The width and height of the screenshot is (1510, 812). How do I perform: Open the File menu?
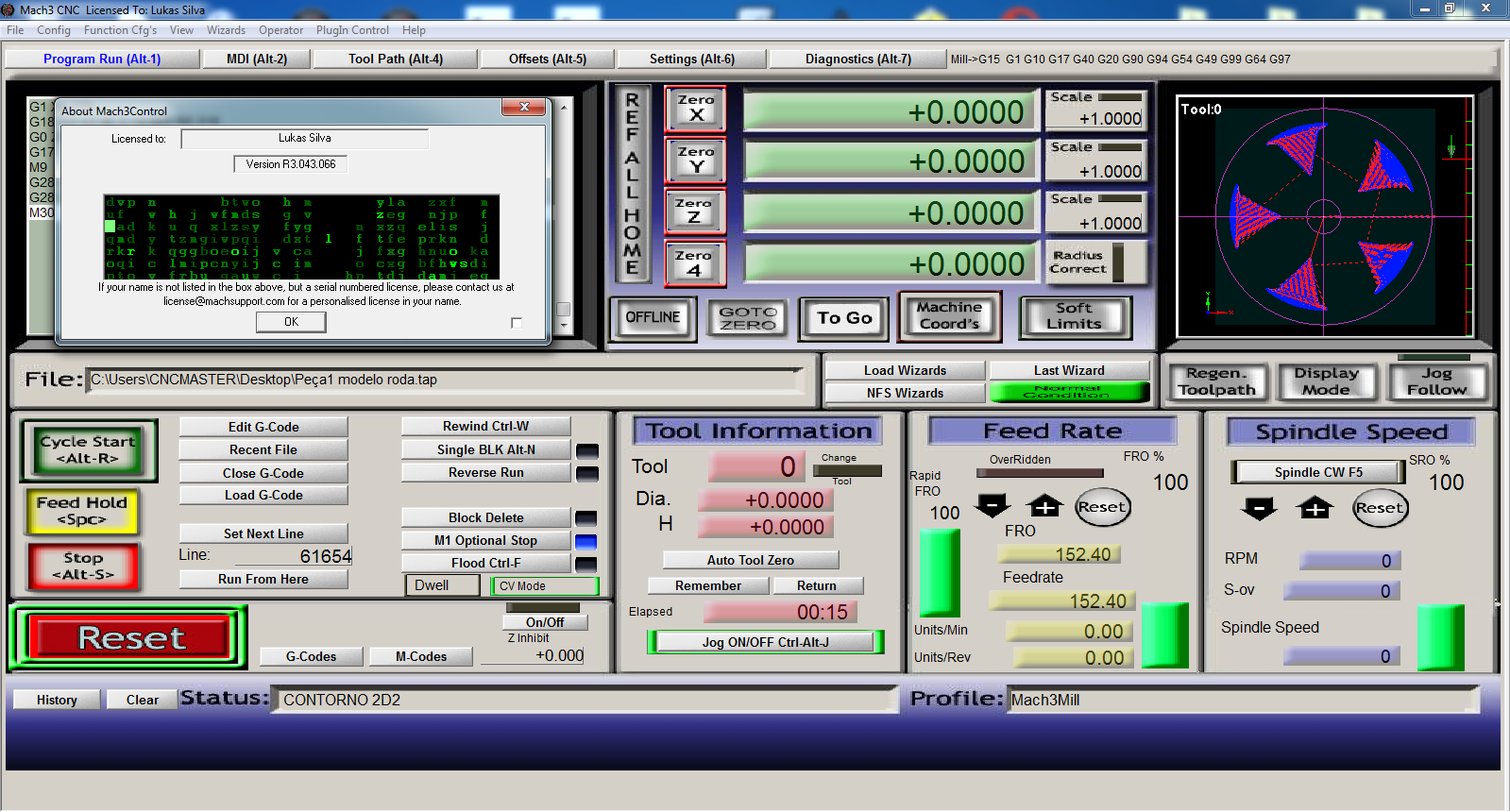[15, 30]
